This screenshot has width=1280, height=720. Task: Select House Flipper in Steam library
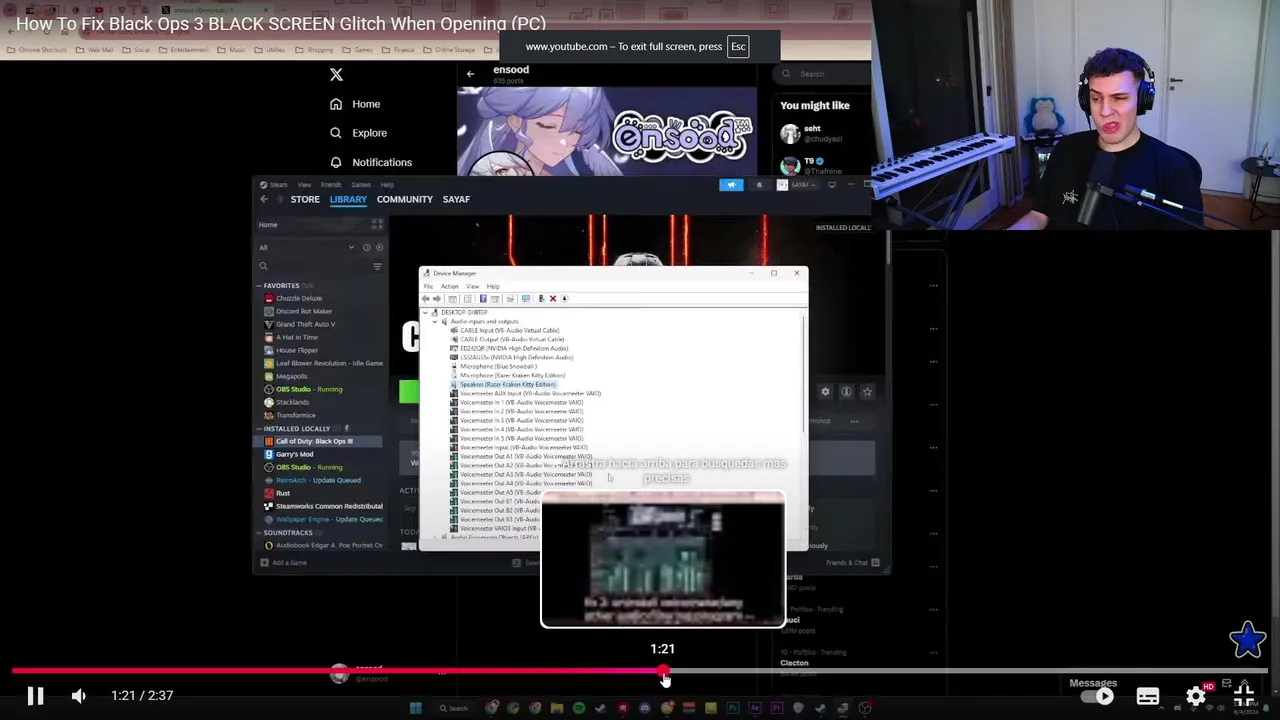click(297, 350)
